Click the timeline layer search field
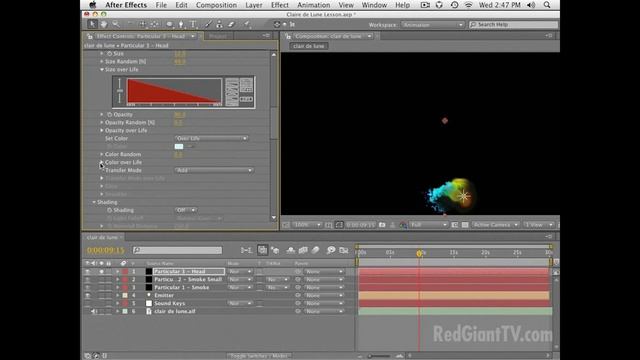Screen dimensions: 640x360 pyautogui.click(x=177, y=250)
